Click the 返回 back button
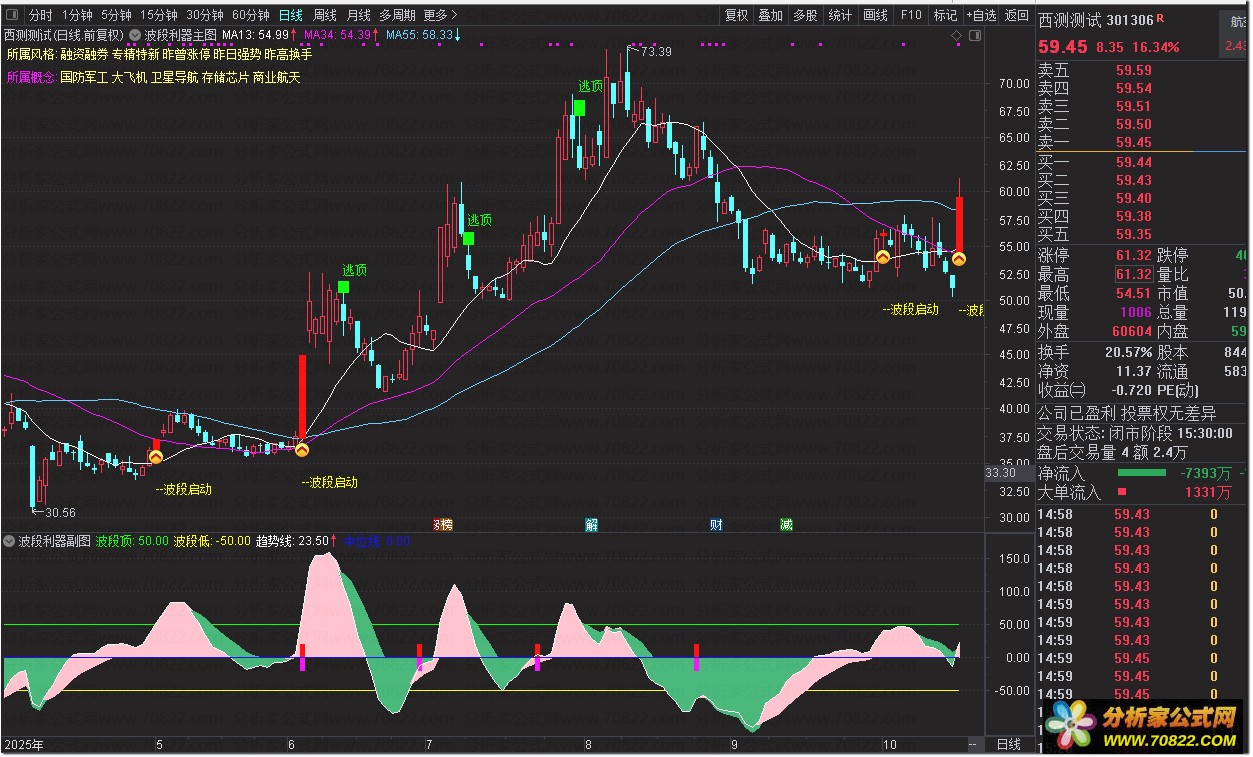The image size is (1253, 757). [x=1016, y=15]
